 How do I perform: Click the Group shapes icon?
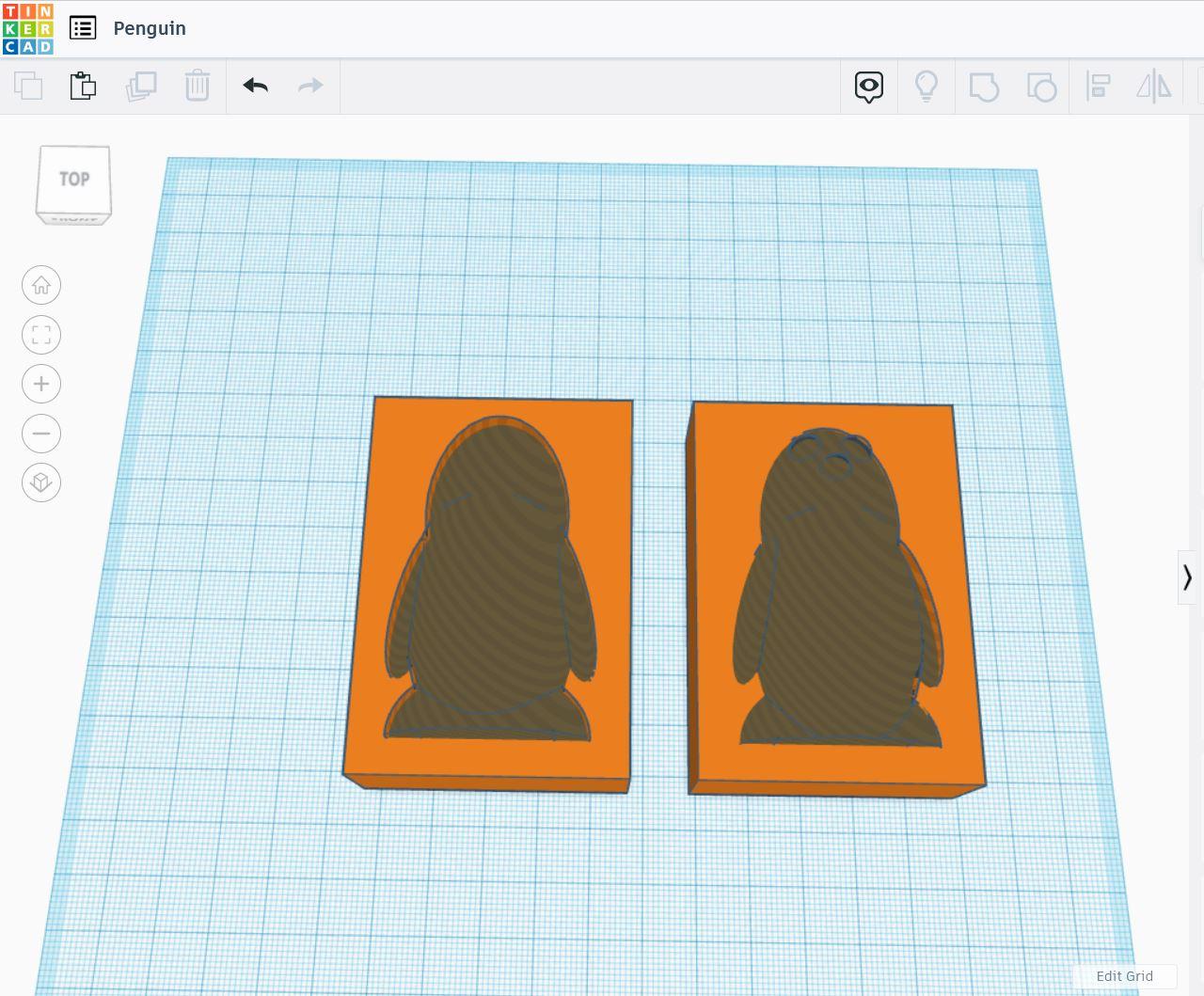pos(984,87)
